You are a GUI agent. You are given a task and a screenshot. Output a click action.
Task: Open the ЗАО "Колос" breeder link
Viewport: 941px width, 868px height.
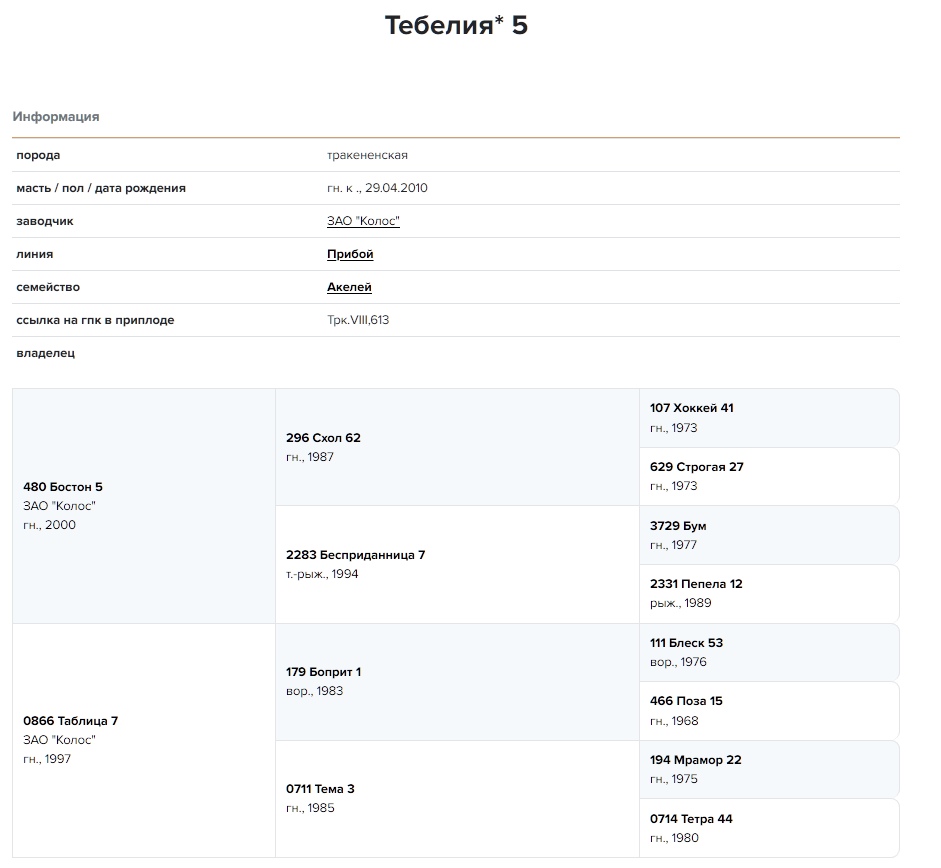[363, 221]
